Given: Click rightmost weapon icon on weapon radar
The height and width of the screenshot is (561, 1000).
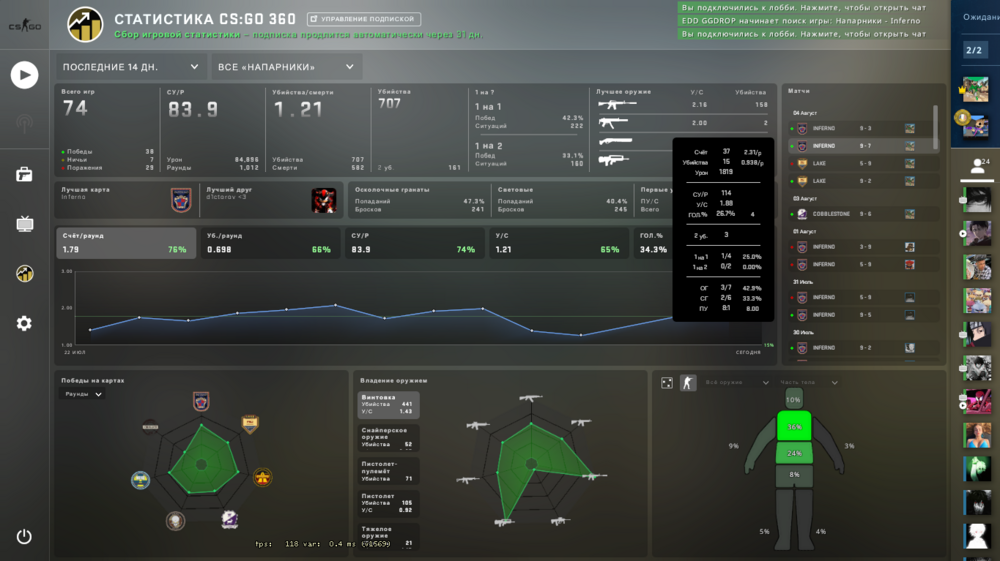Looking at the screenshot, I should (594, 476).
